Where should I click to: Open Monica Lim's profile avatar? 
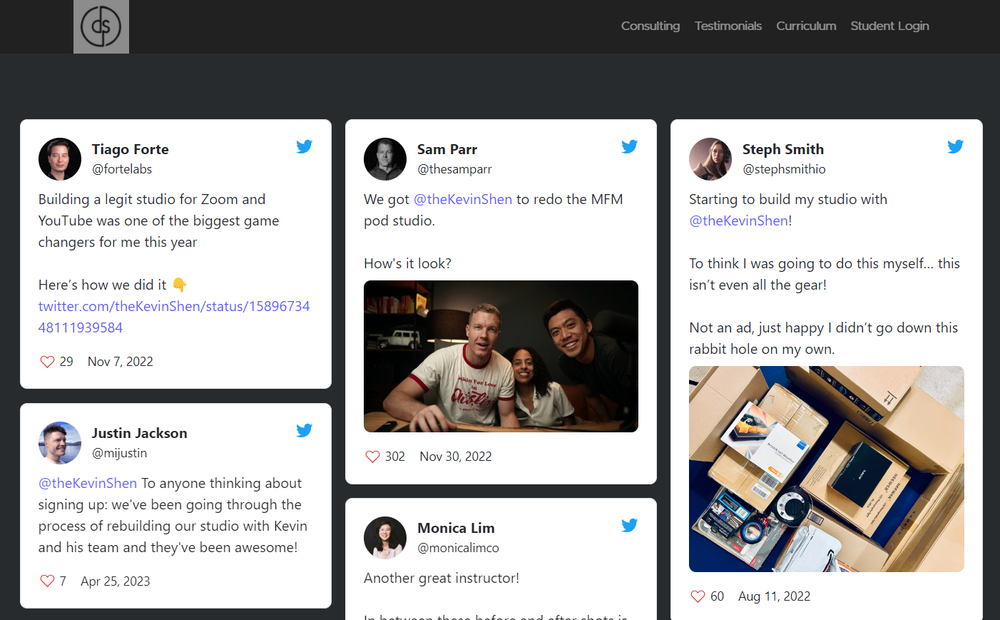pyautogui.click(x=385, y=538)
